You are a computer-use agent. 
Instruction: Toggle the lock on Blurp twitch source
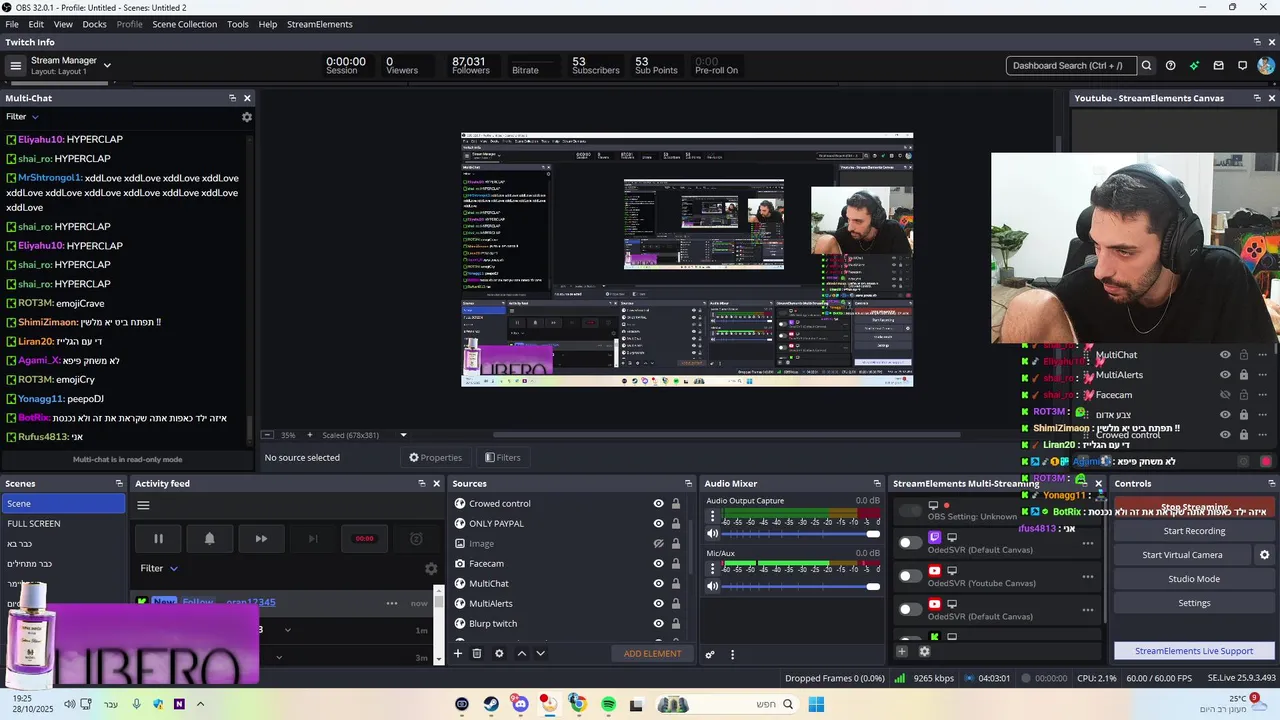[676, 624]
